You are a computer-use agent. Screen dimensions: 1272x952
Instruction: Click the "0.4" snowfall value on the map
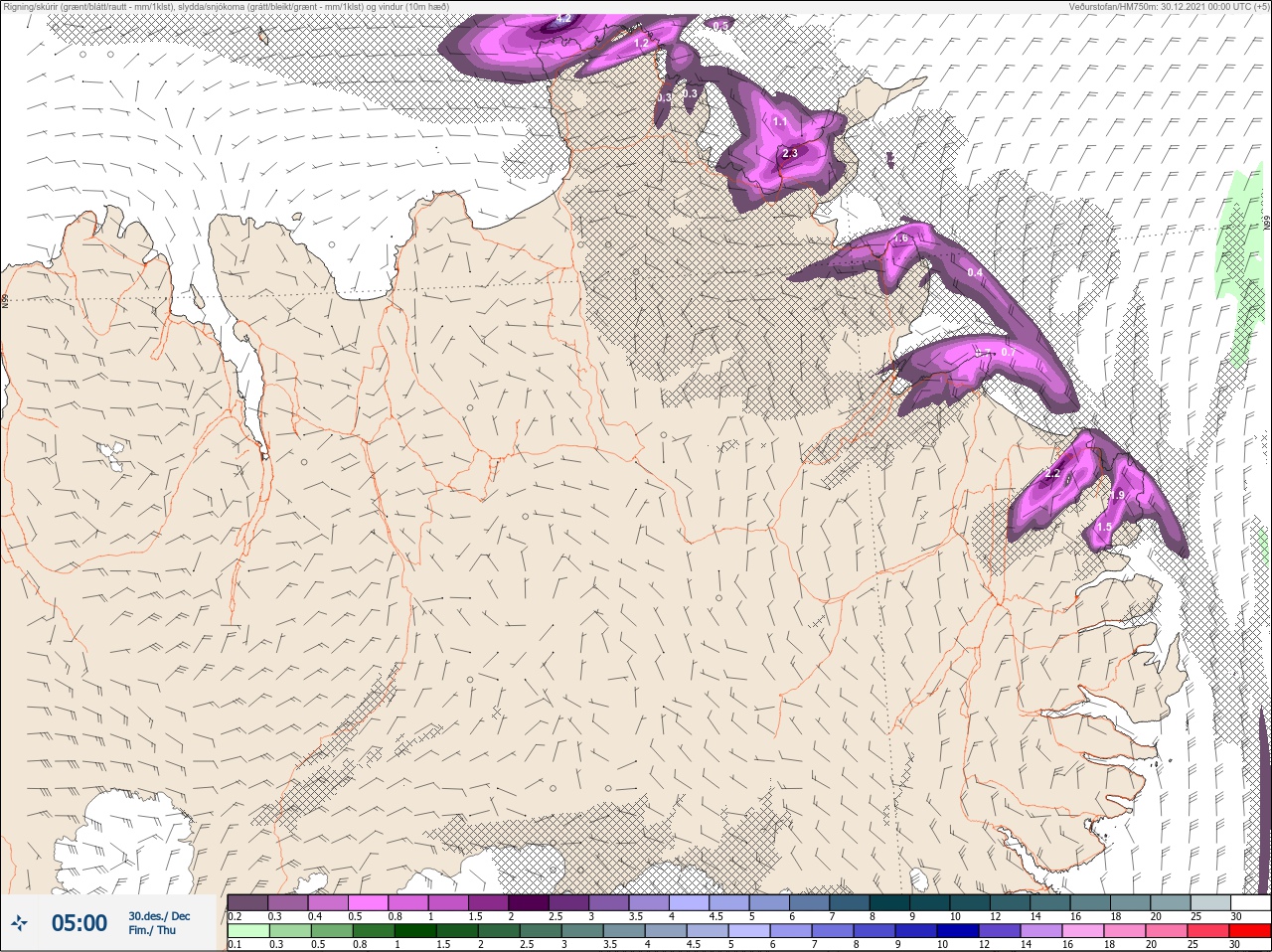point(975,272)
